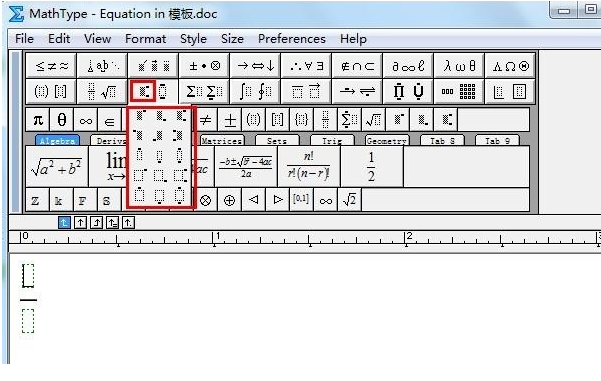Open the fence templates palette

[x=51, y=91]
